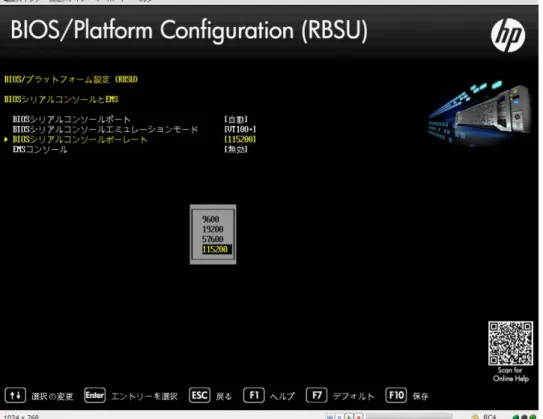Click the F1 key icon
The image size is (543, 419).
pyautogui.click(x=254, y=395)
